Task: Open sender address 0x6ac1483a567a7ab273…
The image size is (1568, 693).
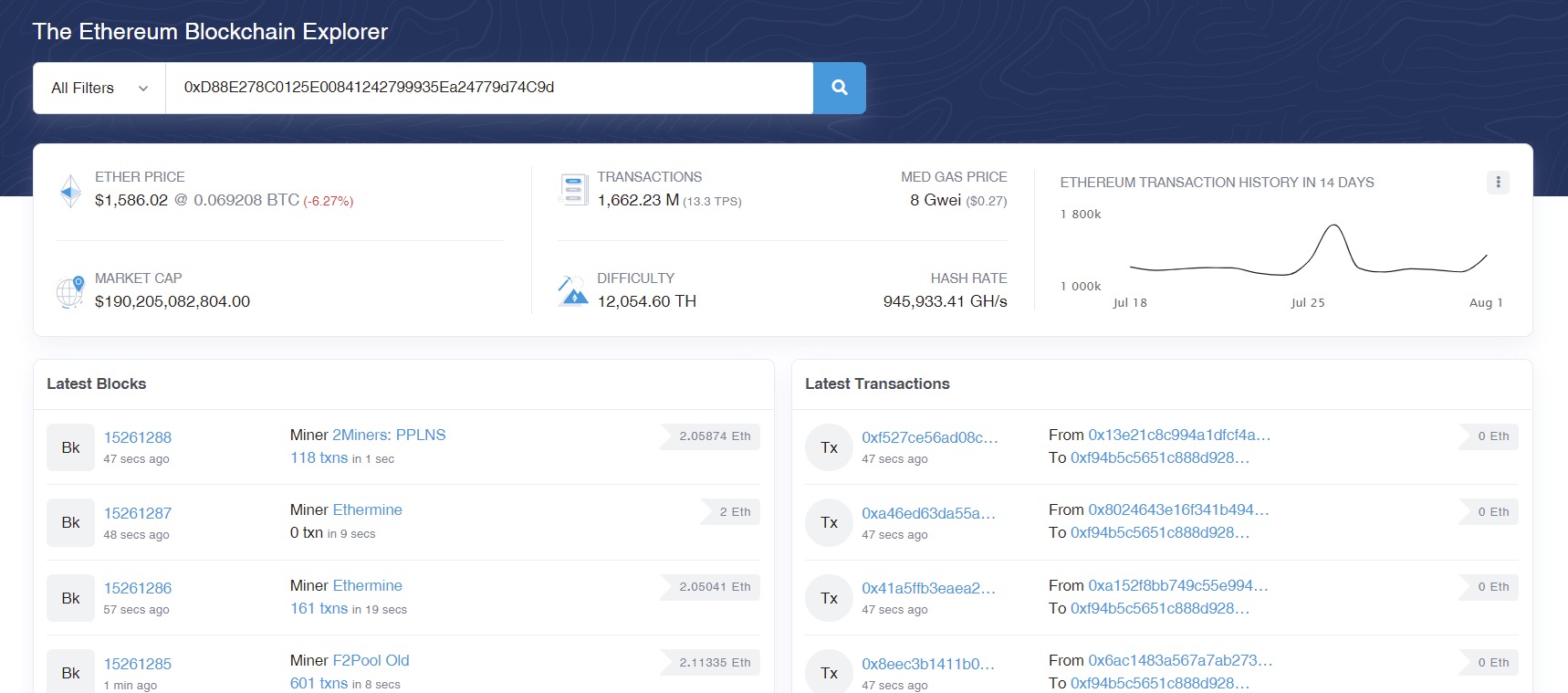Action: click(1180, 660)
